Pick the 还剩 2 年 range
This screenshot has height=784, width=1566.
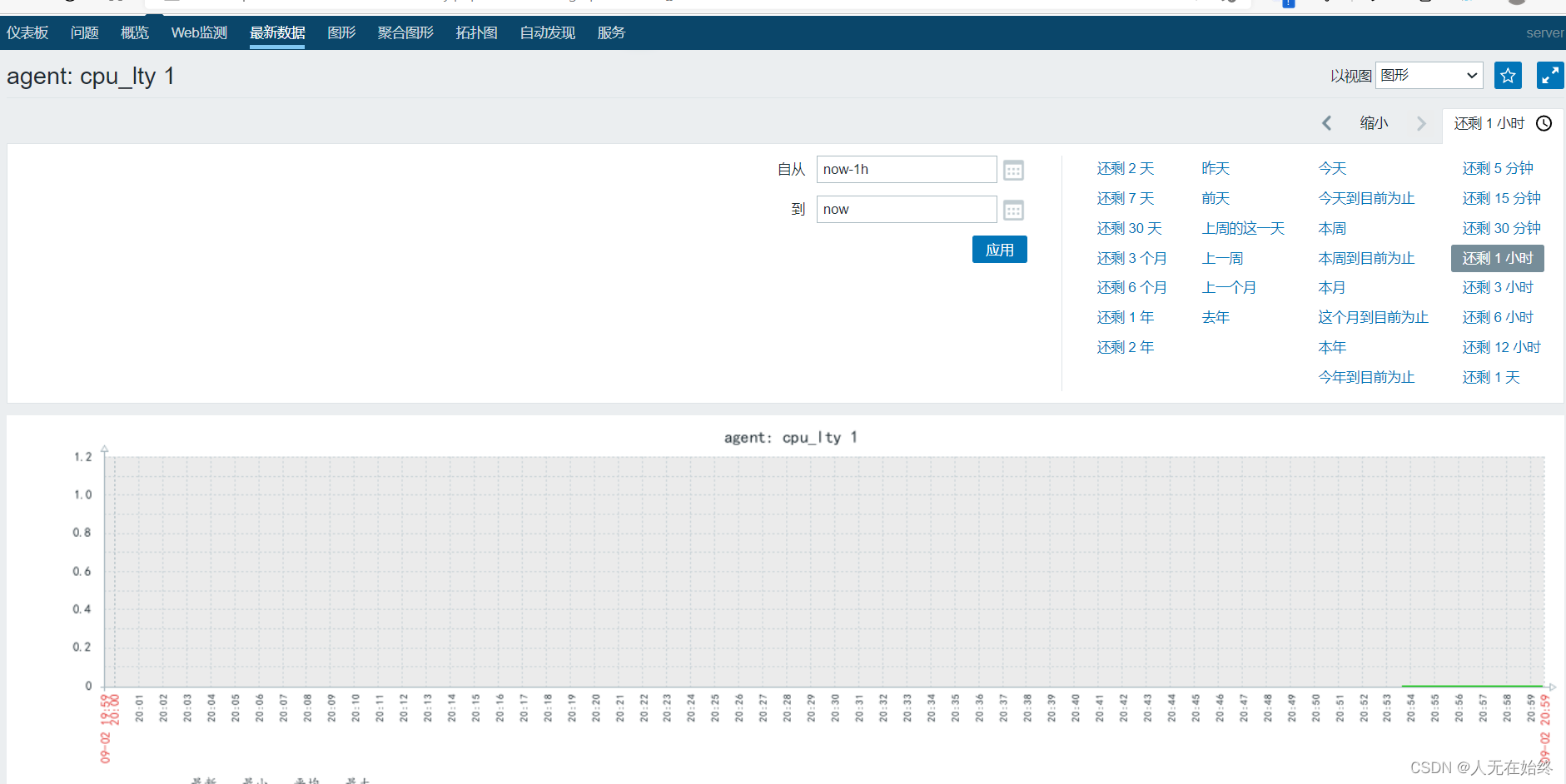point(1126,348)
